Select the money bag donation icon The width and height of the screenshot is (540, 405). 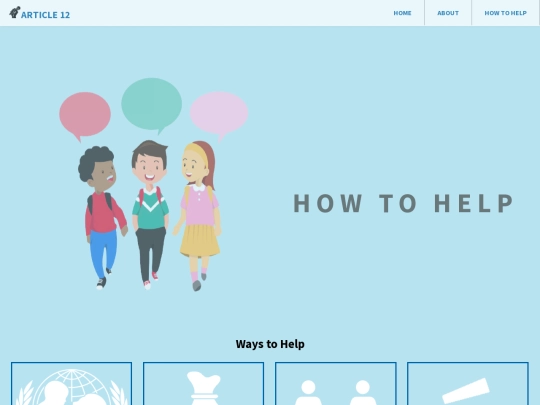tap(204, 388)
